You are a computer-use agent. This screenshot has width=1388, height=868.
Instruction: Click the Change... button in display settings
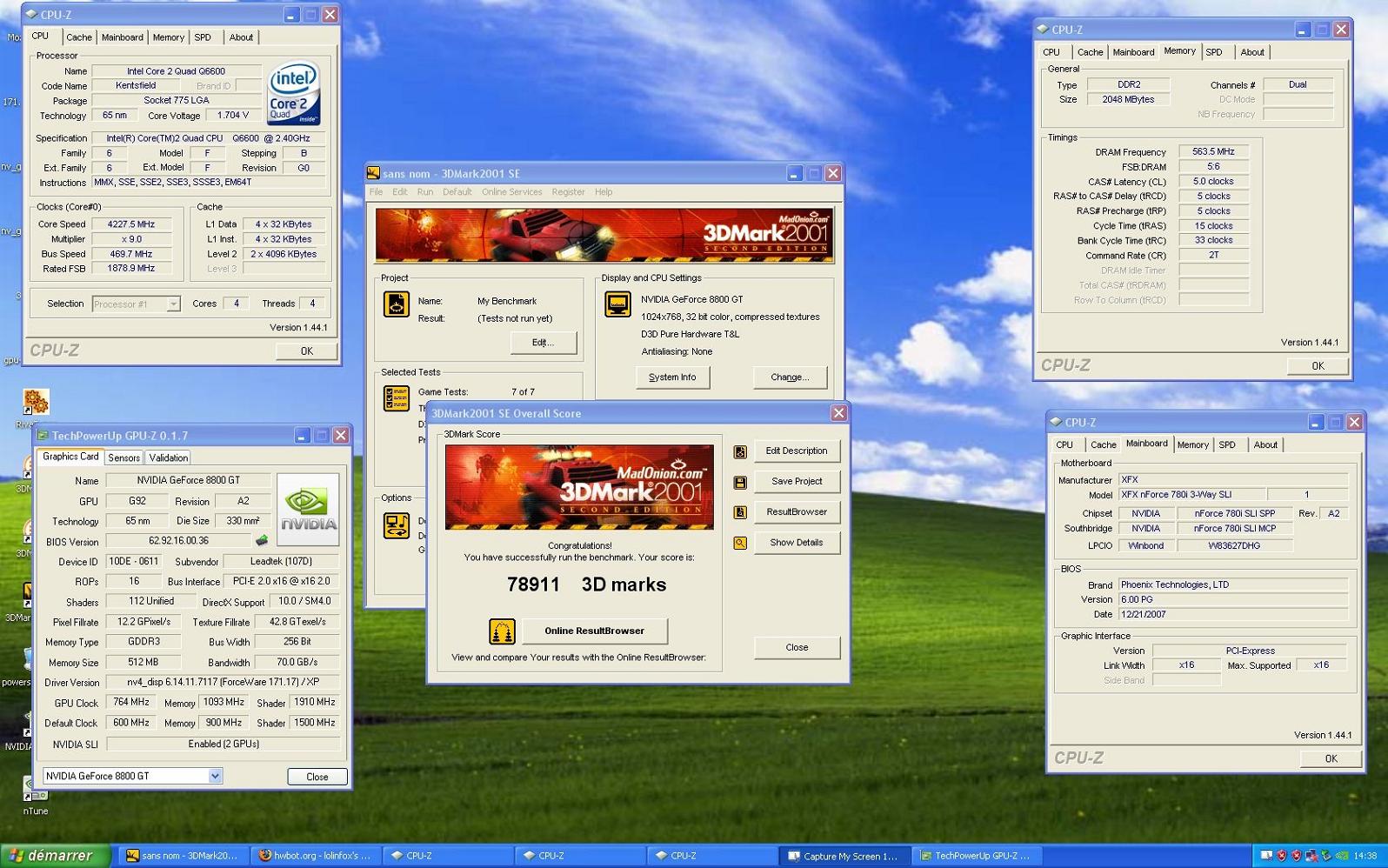coord(790,377)
